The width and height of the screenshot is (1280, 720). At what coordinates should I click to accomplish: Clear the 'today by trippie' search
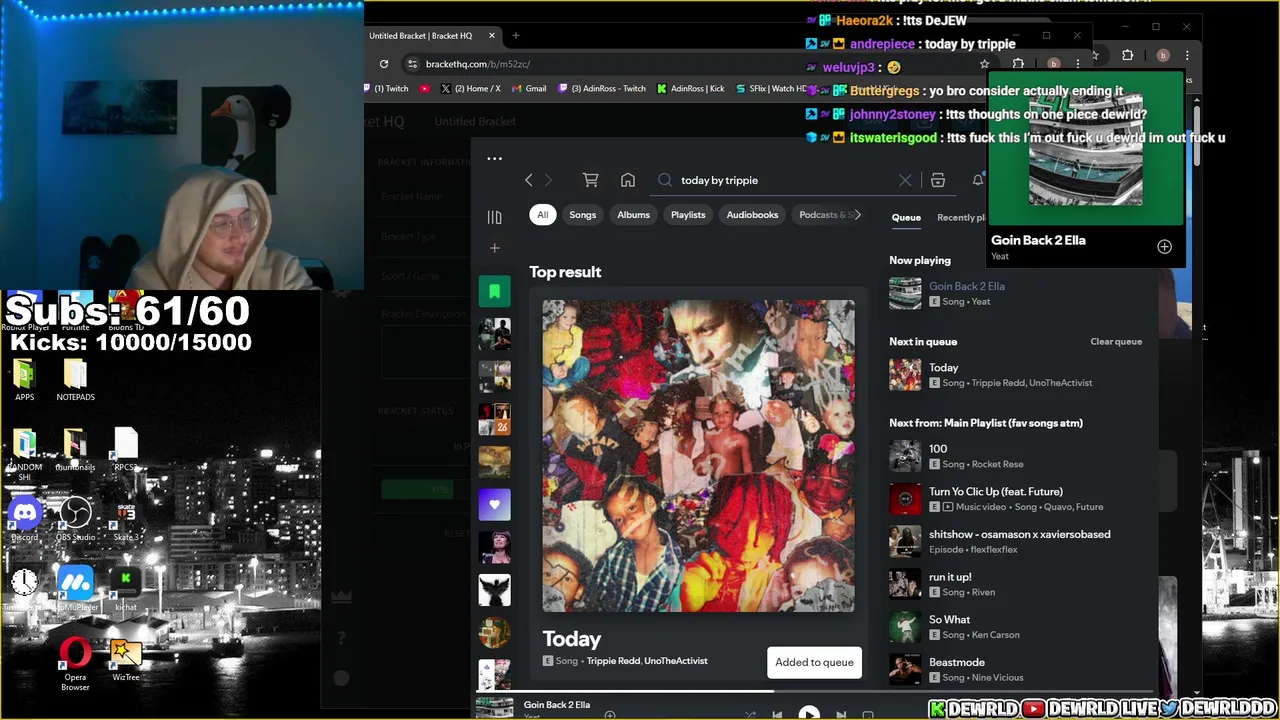[905, 180]
